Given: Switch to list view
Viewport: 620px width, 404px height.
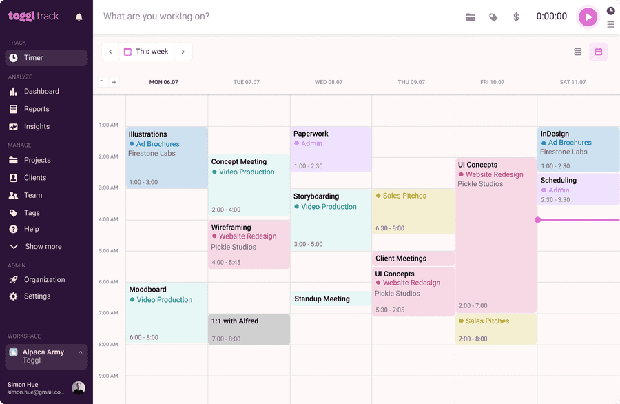Looking at the screenshot, I should (x=578, y=52).
